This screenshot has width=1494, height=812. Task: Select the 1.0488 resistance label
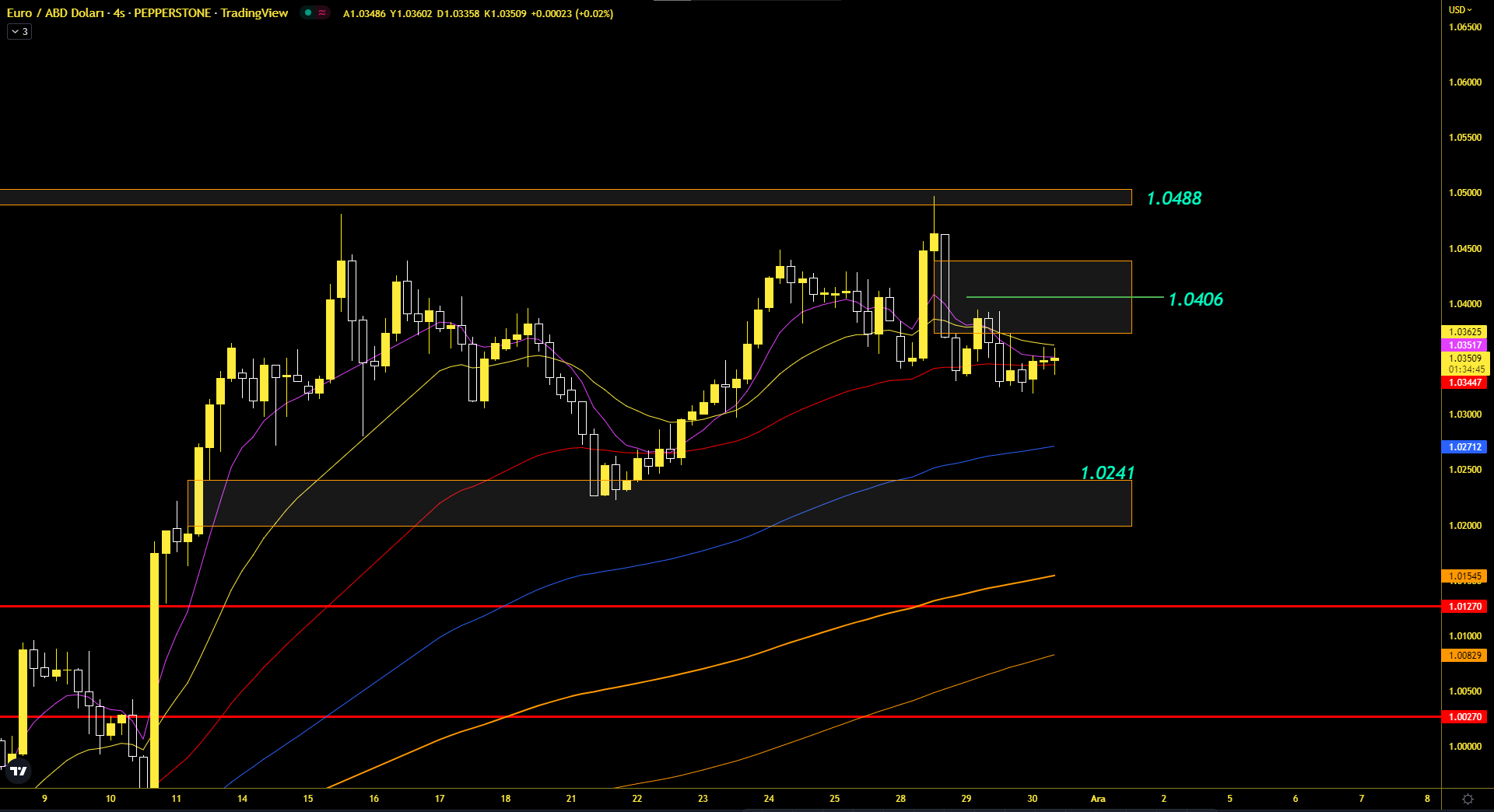[1173, 198]
